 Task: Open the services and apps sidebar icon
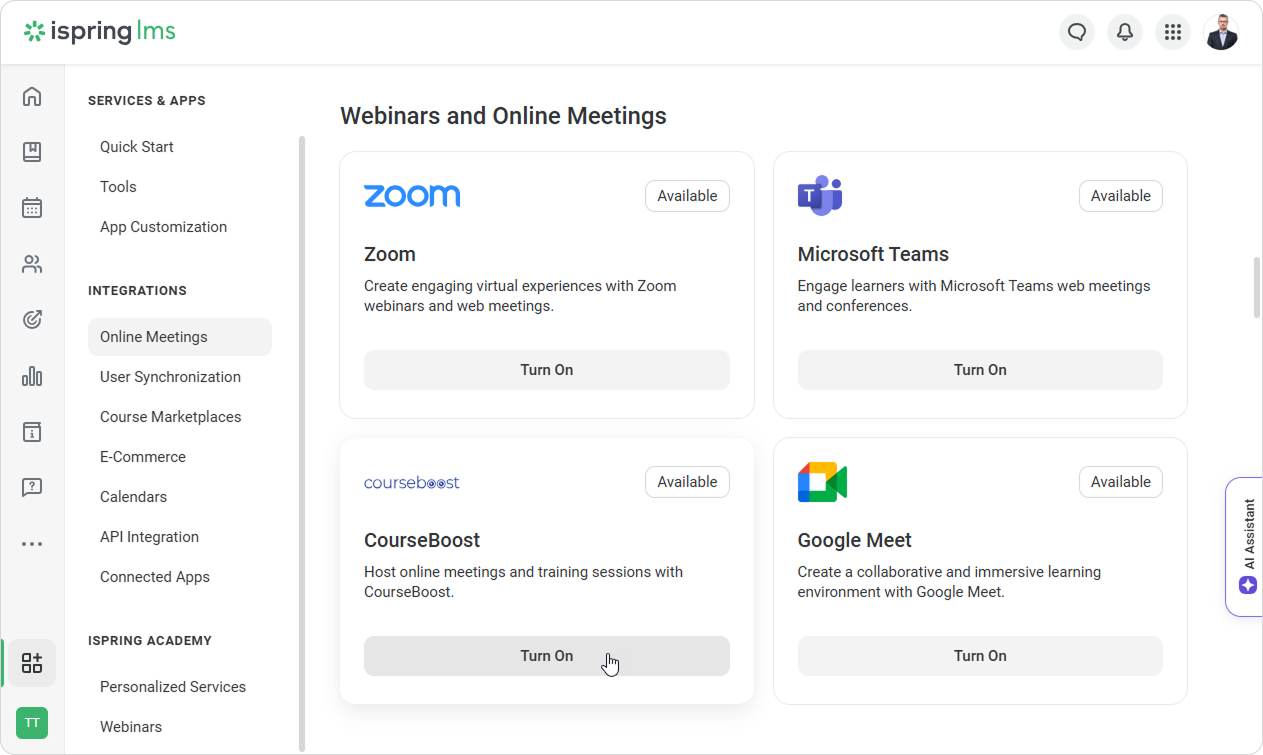[x=32, y=663]
